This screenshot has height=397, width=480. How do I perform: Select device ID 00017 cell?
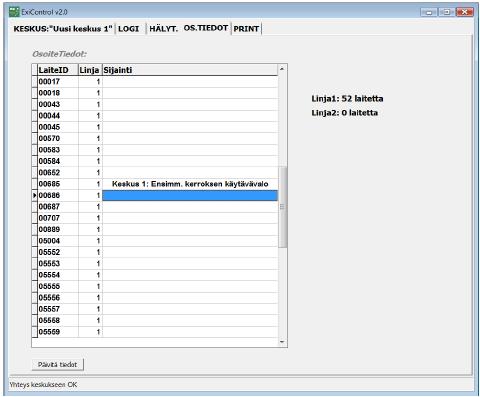[x=58, y=82]
